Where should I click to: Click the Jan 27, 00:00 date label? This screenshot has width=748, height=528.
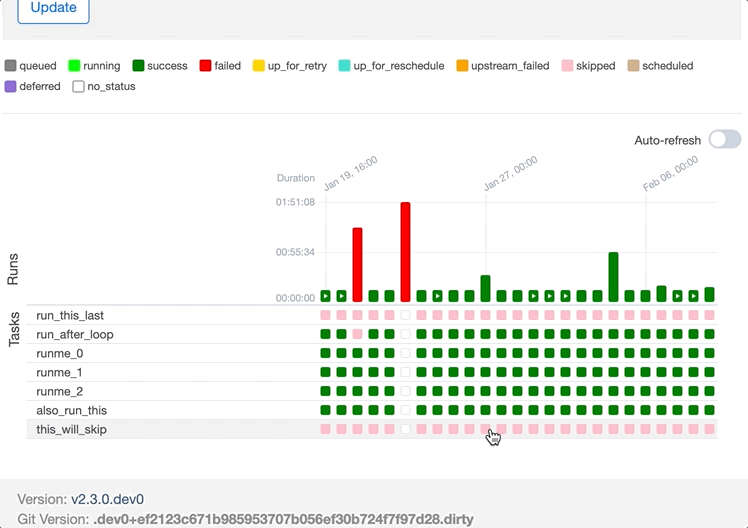tap(510, 173)
